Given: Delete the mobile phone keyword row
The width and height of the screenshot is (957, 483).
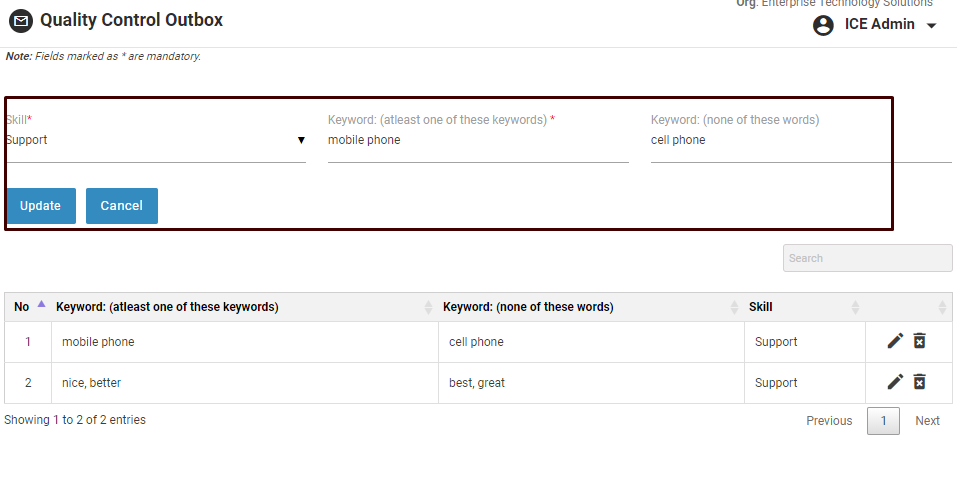Looking at the screenshot, I should 920,341.
